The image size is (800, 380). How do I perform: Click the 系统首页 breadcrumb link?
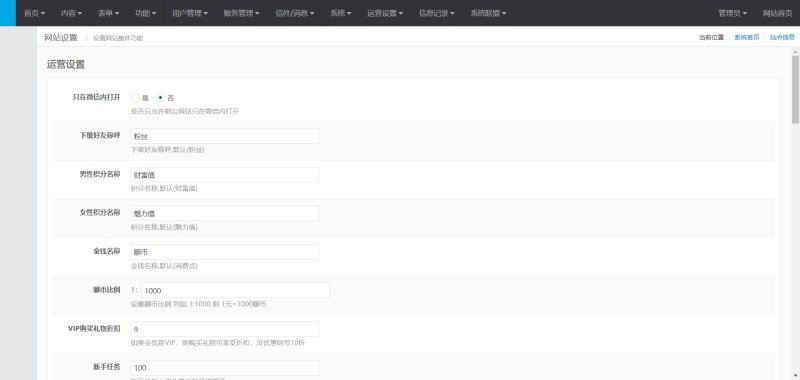coord(747,37)
